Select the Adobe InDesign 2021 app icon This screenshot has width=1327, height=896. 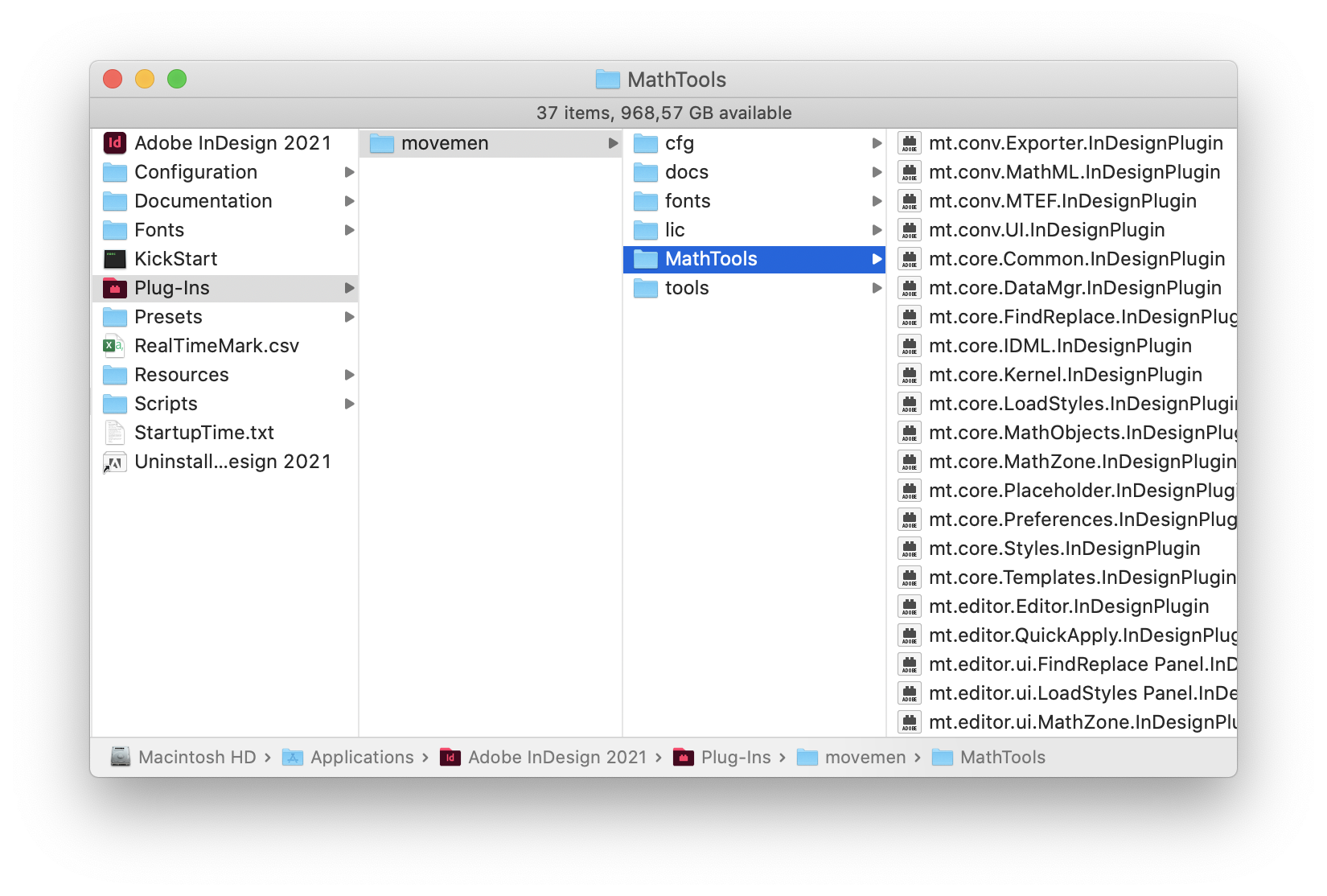115,143
